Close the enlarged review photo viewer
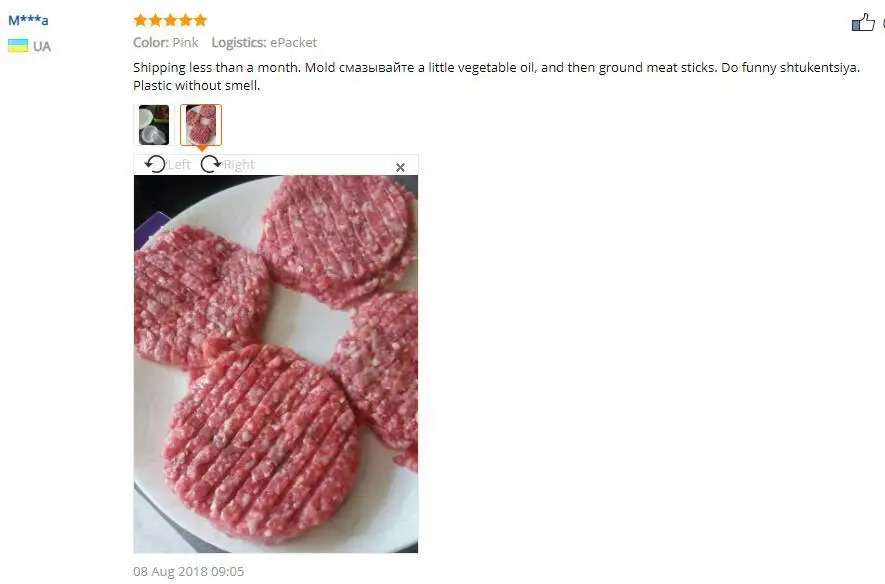 pyautogui.click(x=400, y=167)
